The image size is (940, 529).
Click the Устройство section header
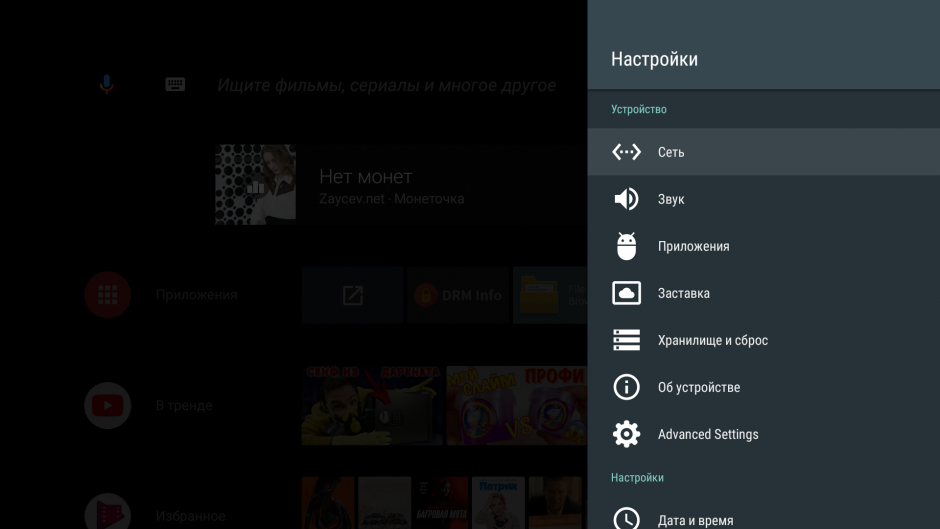click(x=638, y=109)
